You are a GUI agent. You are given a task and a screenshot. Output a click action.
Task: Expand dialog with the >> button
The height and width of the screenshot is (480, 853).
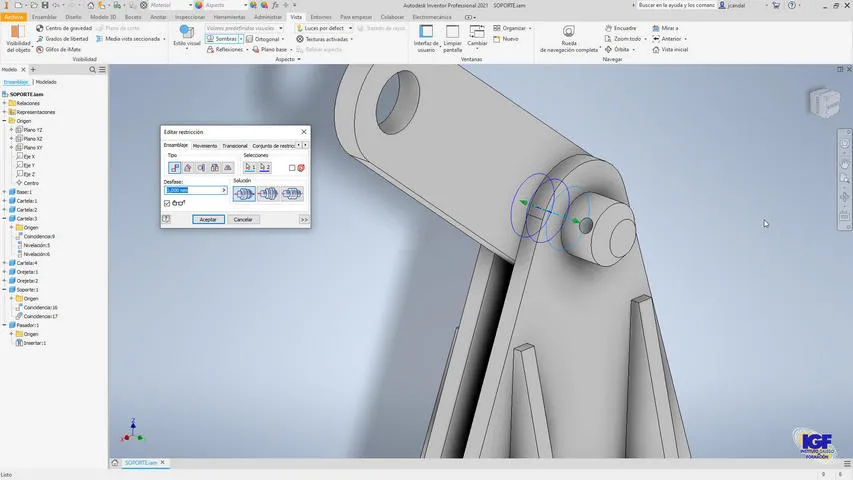[x=304, y=219]
